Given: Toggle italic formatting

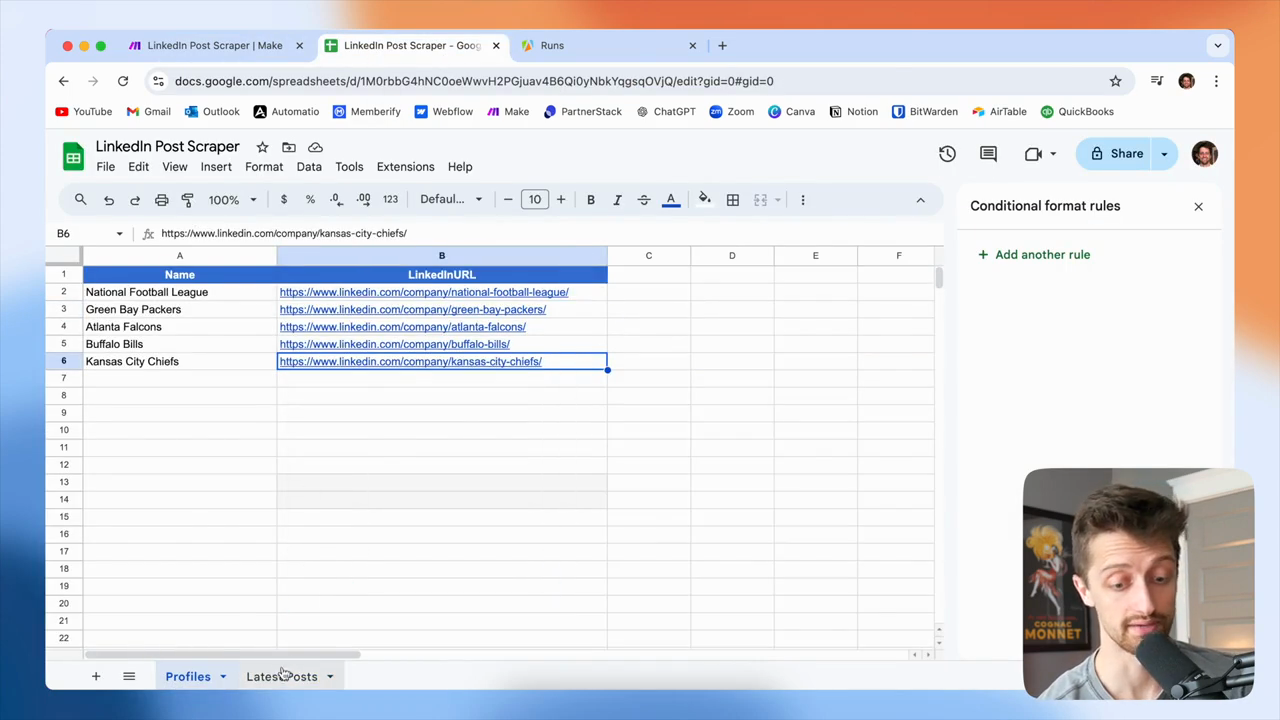Looking at the screenshot, I should coord(617,200).
